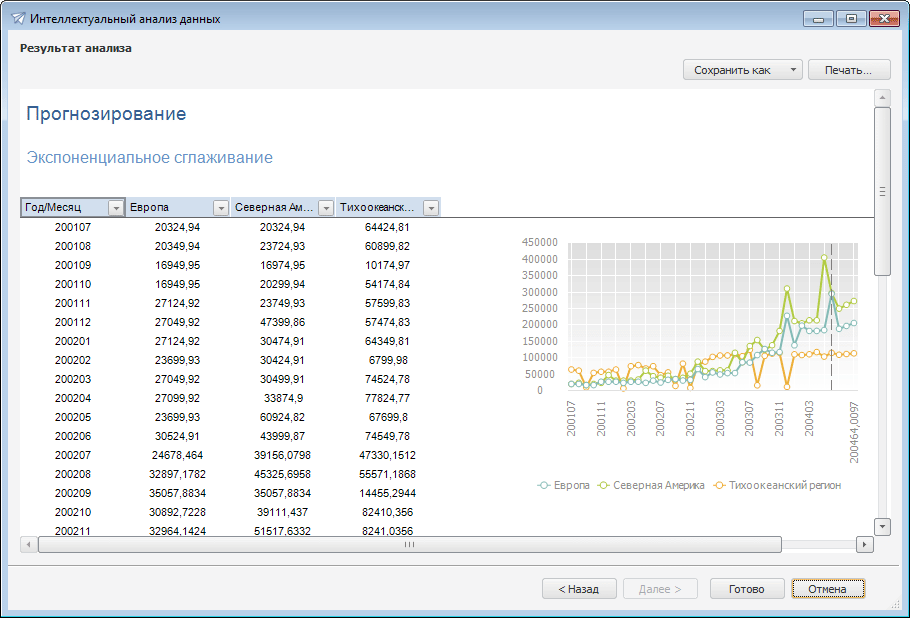Screen dimensions: 921x618
Task: Cancel the dialog with Отмена
Action: click(x=828, y=589)
